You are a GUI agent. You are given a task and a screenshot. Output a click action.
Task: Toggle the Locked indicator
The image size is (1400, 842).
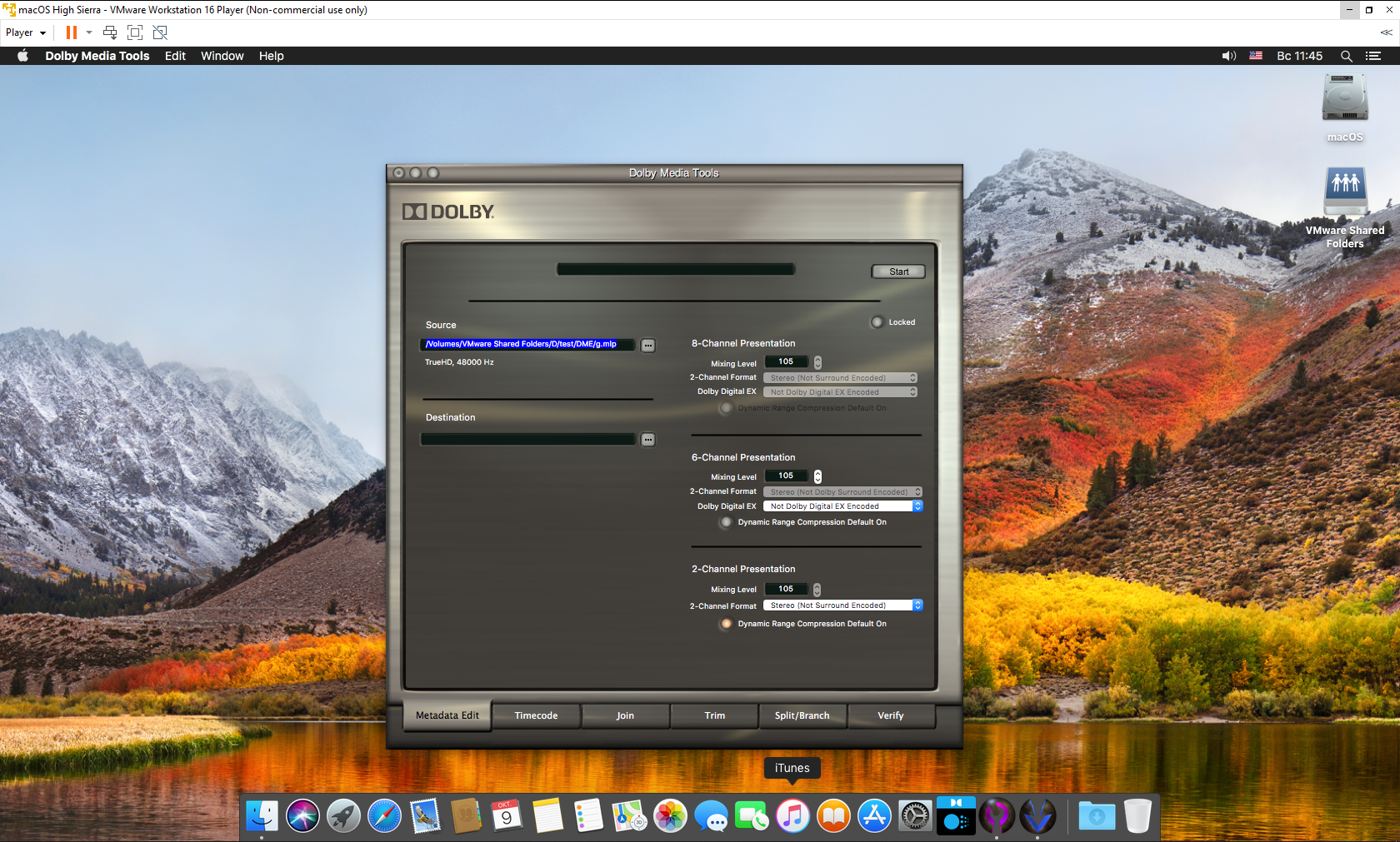click(x=877, y=322)
